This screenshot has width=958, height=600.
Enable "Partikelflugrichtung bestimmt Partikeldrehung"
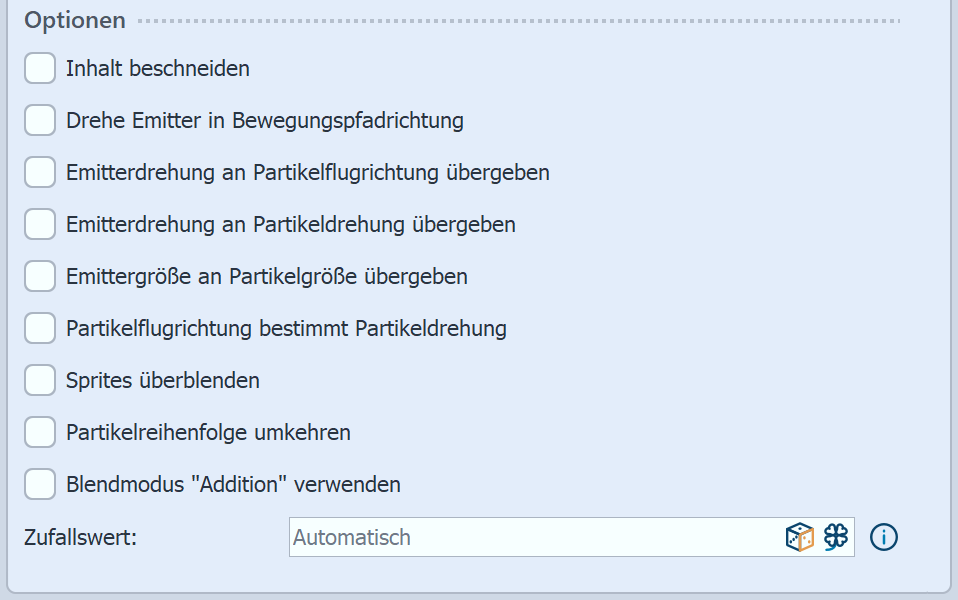pos(39,328)
